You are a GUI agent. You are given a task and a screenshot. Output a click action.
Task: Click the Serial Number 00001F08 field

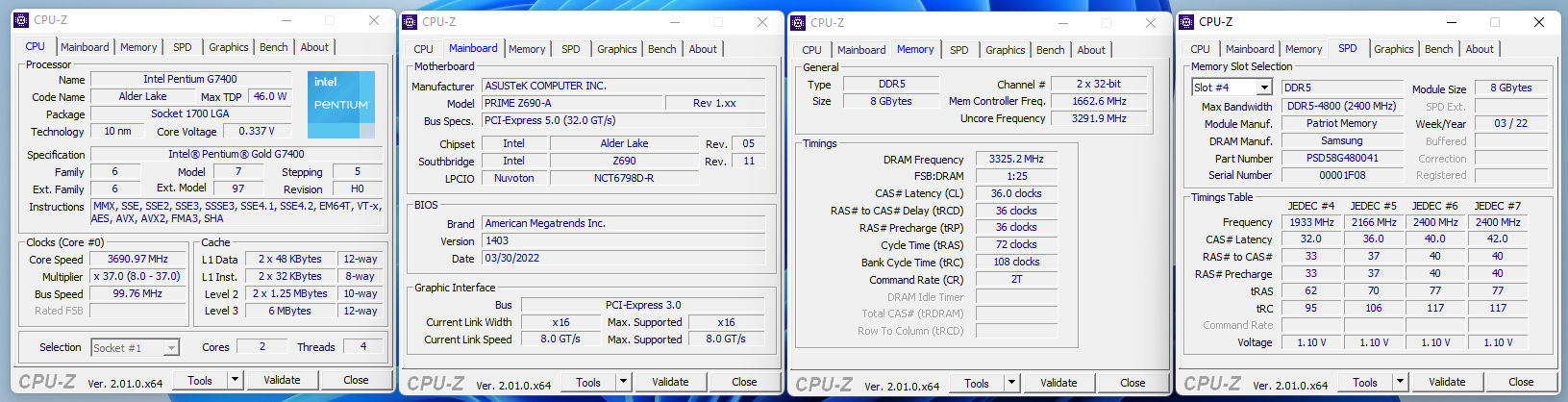coord(1341,175)
